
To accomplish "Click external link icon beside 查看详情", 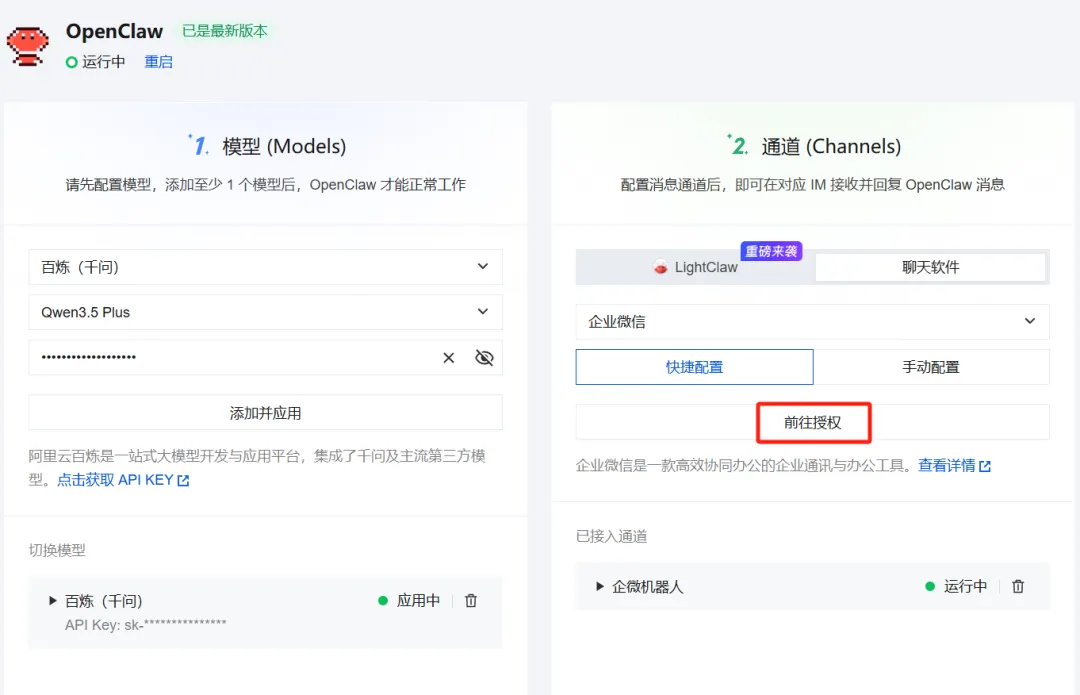I will (985, 466).
